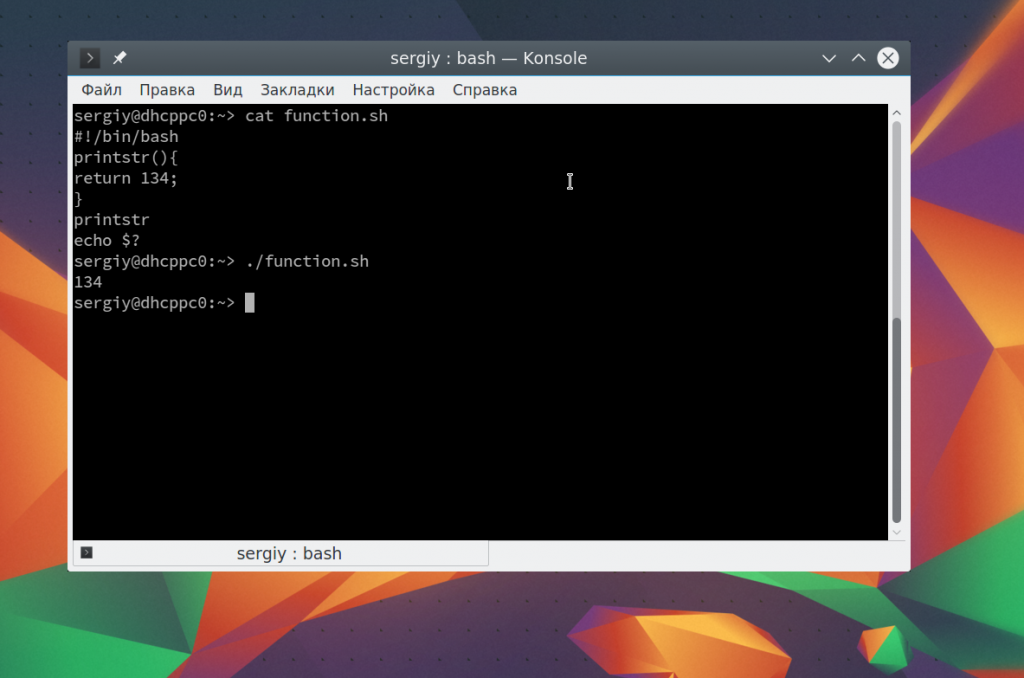
Task: Select the 'sergiy : bash' tab
Action: point(288,553)
